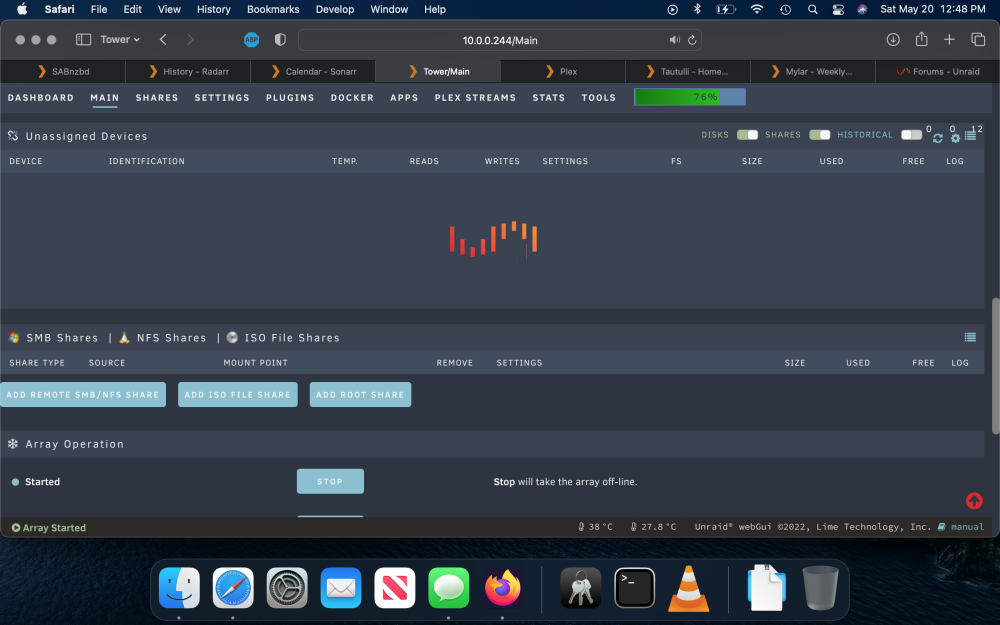
Task: Open the STATS menu
Action: coord(548,98)
